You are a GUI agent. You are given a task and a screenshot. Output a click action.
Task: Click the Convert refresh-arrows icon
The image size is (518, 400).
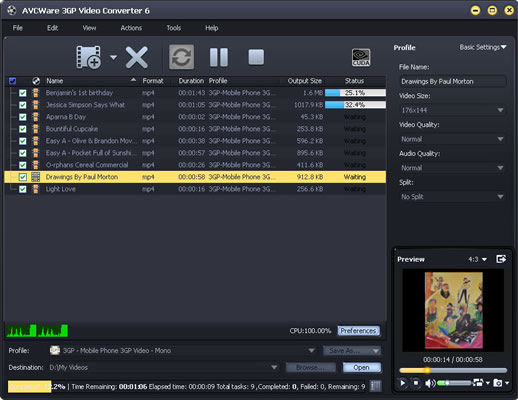tap(181, 57)
